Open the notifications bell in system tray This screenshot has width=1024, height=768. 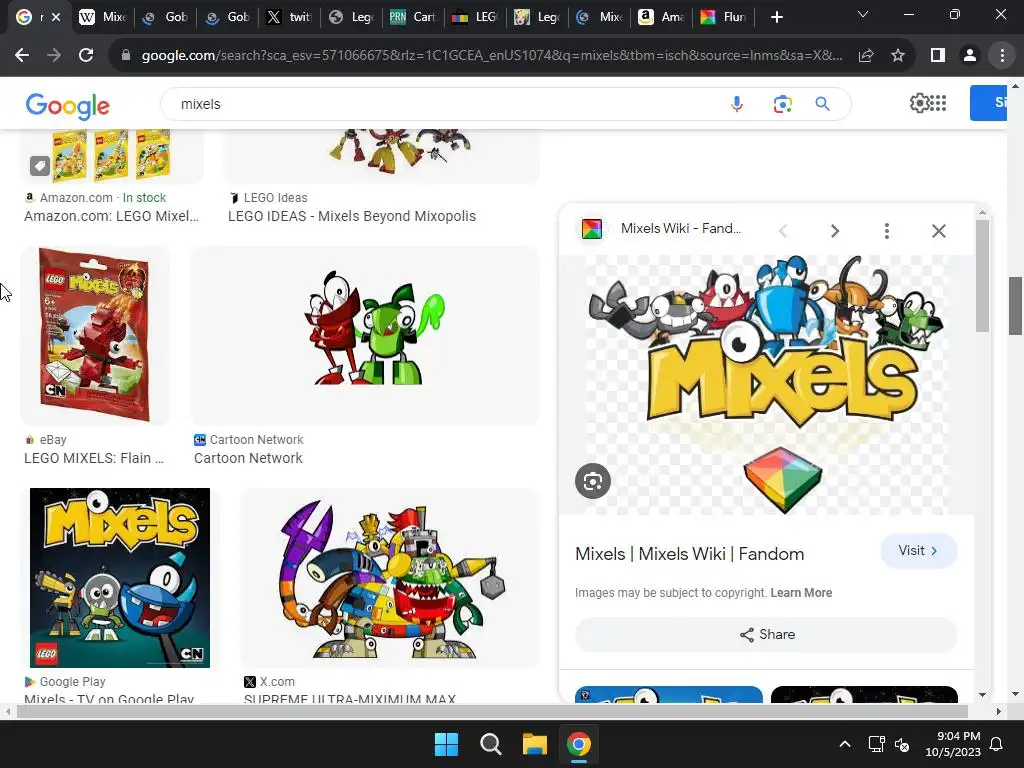[x=997, y=744]
